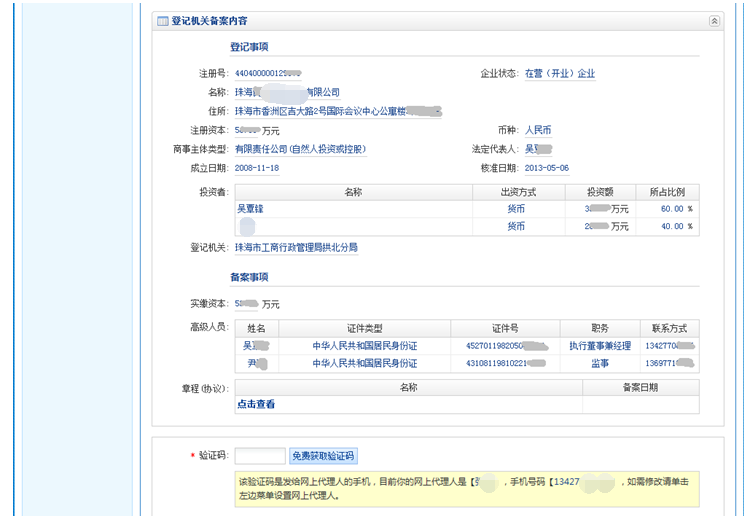The height and width of the screenshot is (521, 751).
Task: Click the 在营（开业）企业 status value
Action: 559,74
